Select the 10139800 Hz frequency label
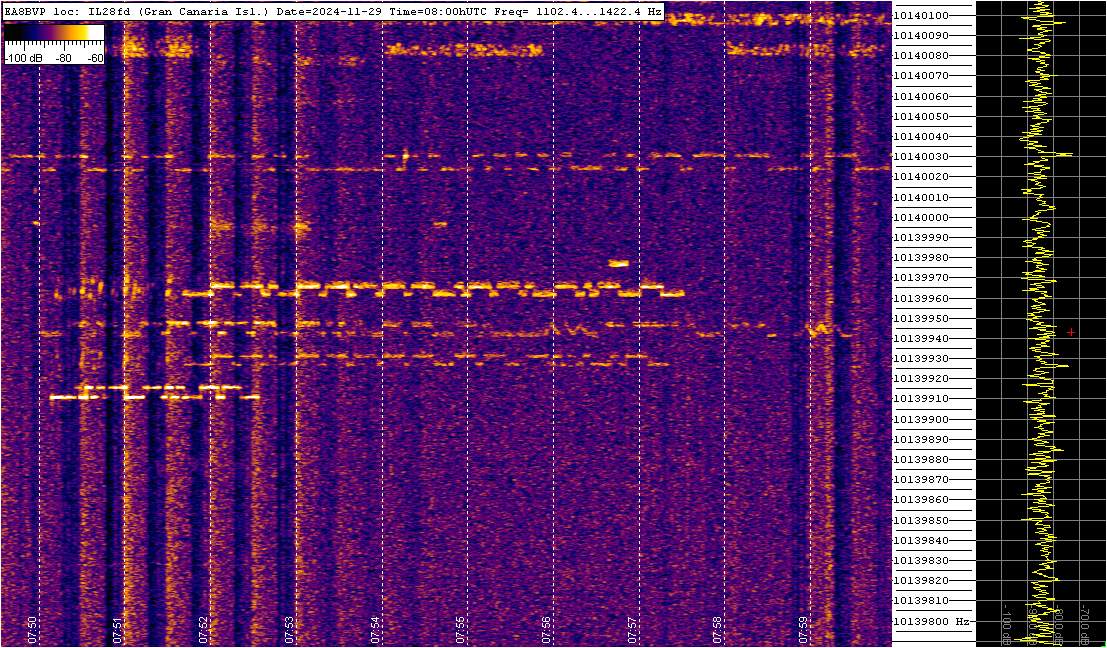The height and width of the screenshot is (648, 1107). coord(930,621)
